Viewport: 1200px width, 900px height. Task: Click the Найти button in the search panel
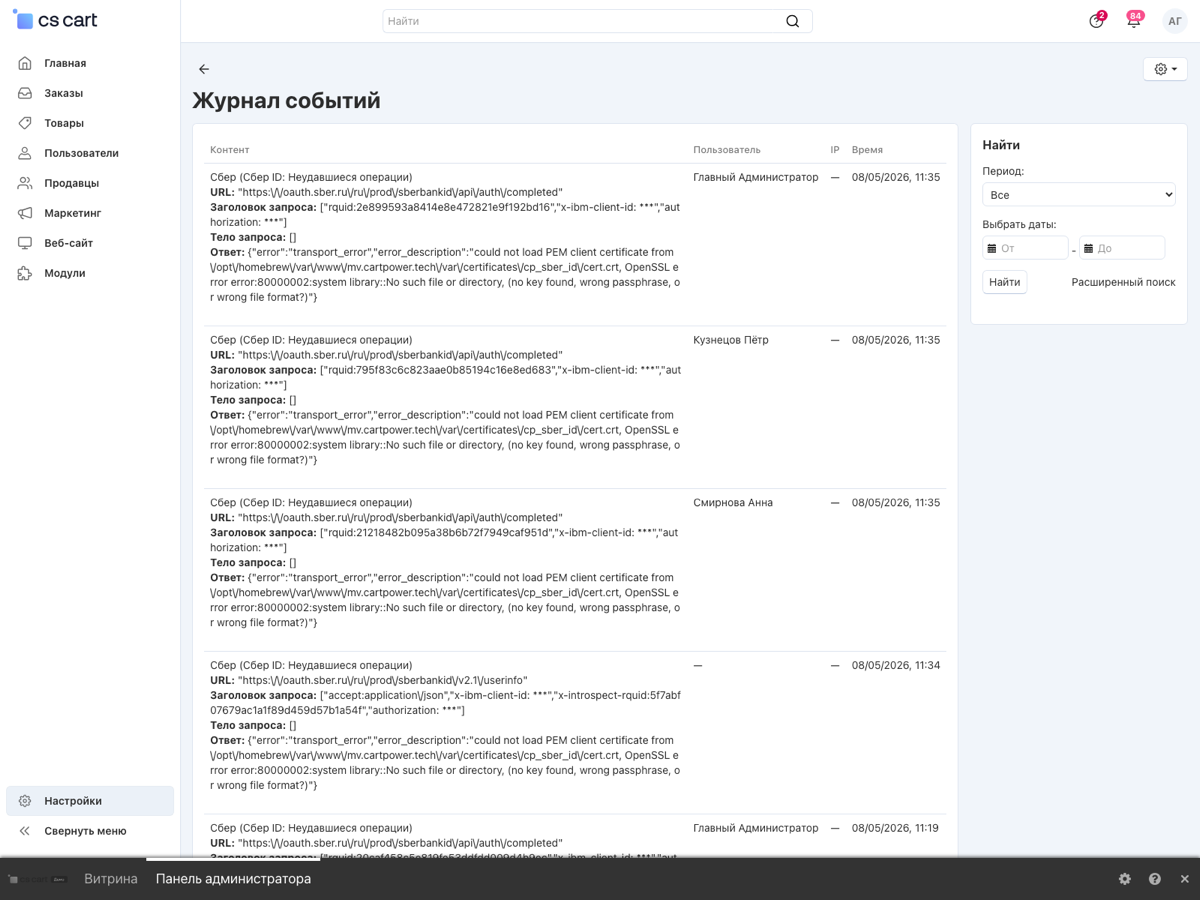point(1004,282)
